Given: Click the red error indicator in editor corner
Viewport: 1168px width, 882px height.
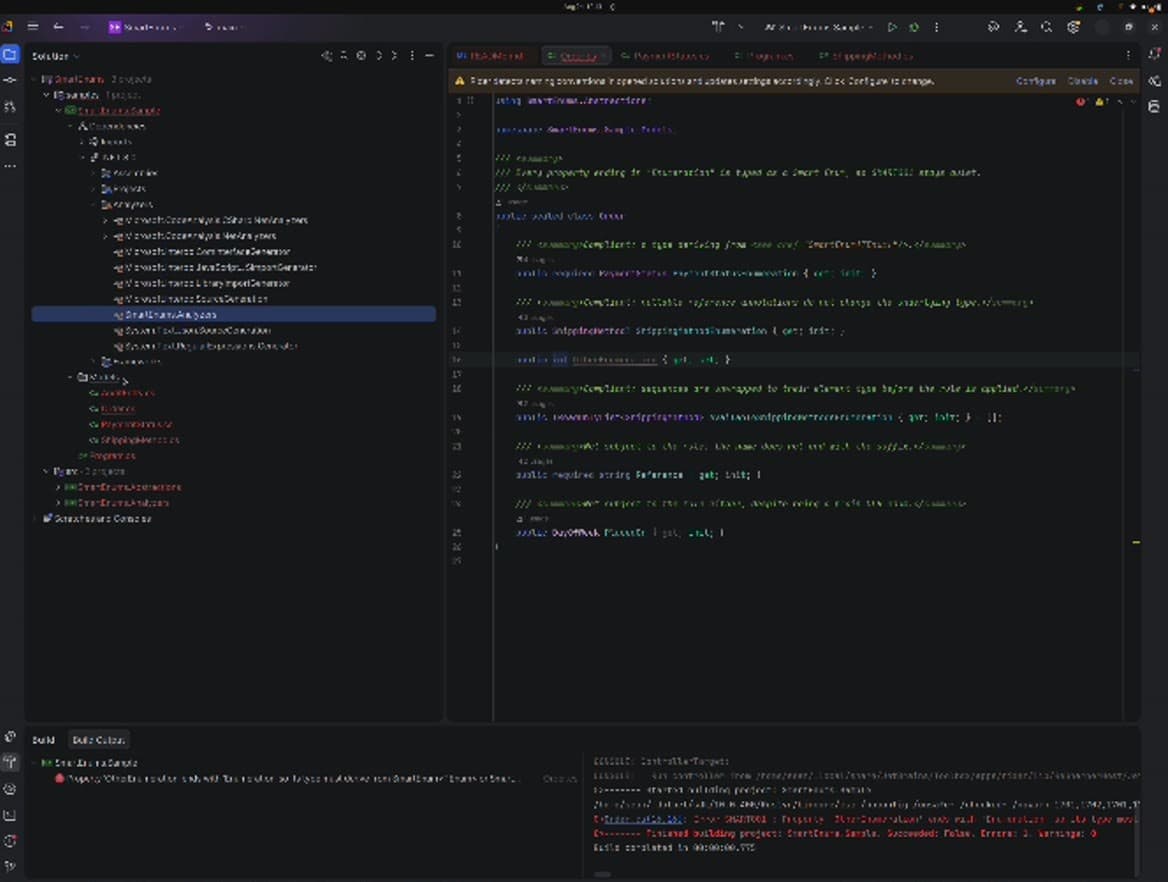Looking at the screenshot, I should click(x=1080, y=101).
